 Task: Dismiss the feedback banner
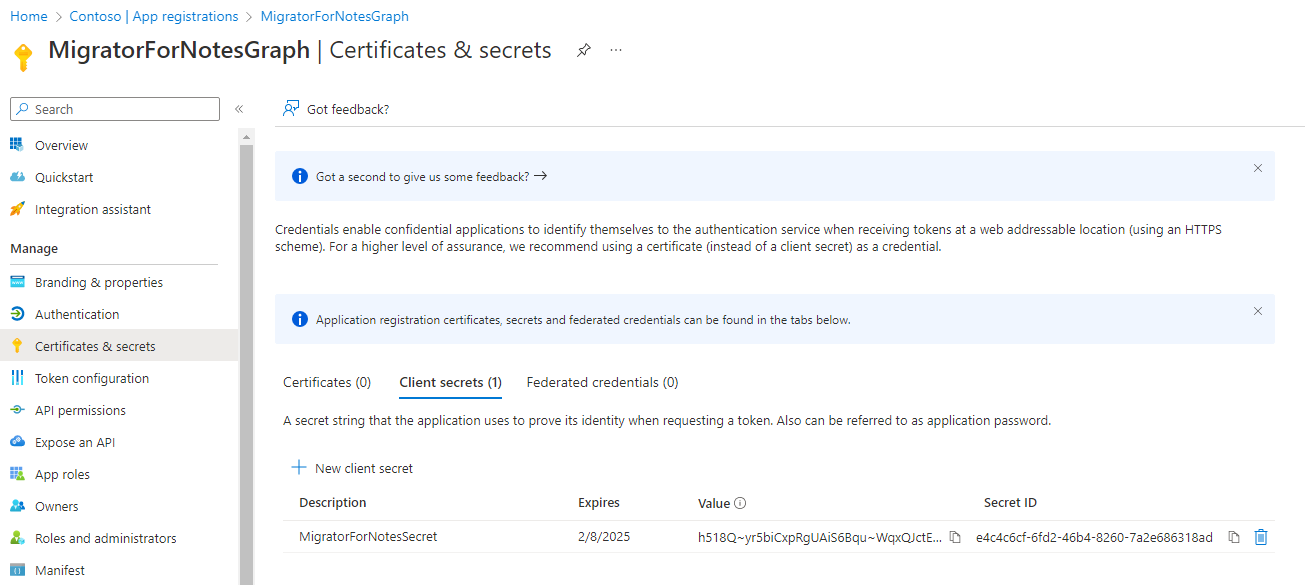click(1258, 168)
